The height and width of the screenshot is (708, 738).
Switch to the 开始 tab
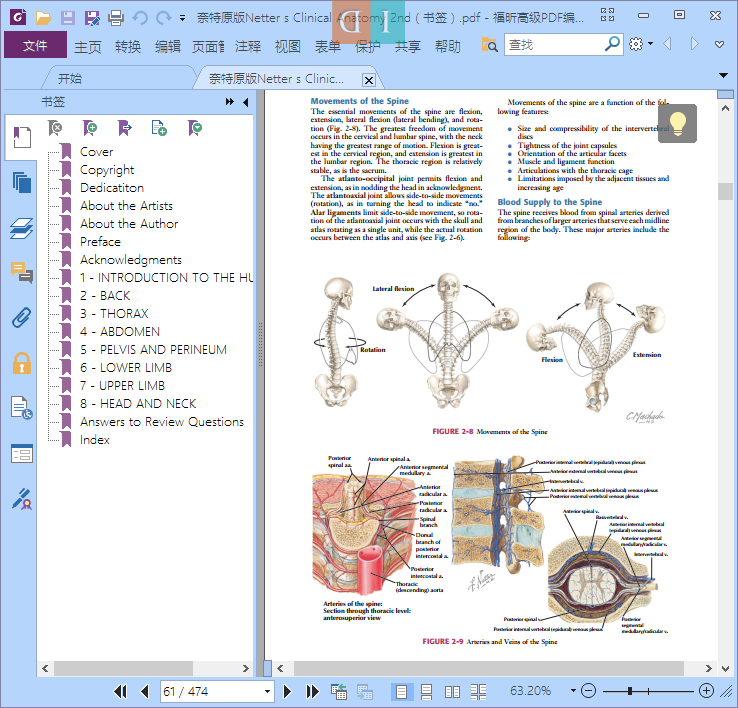[70, 79]
